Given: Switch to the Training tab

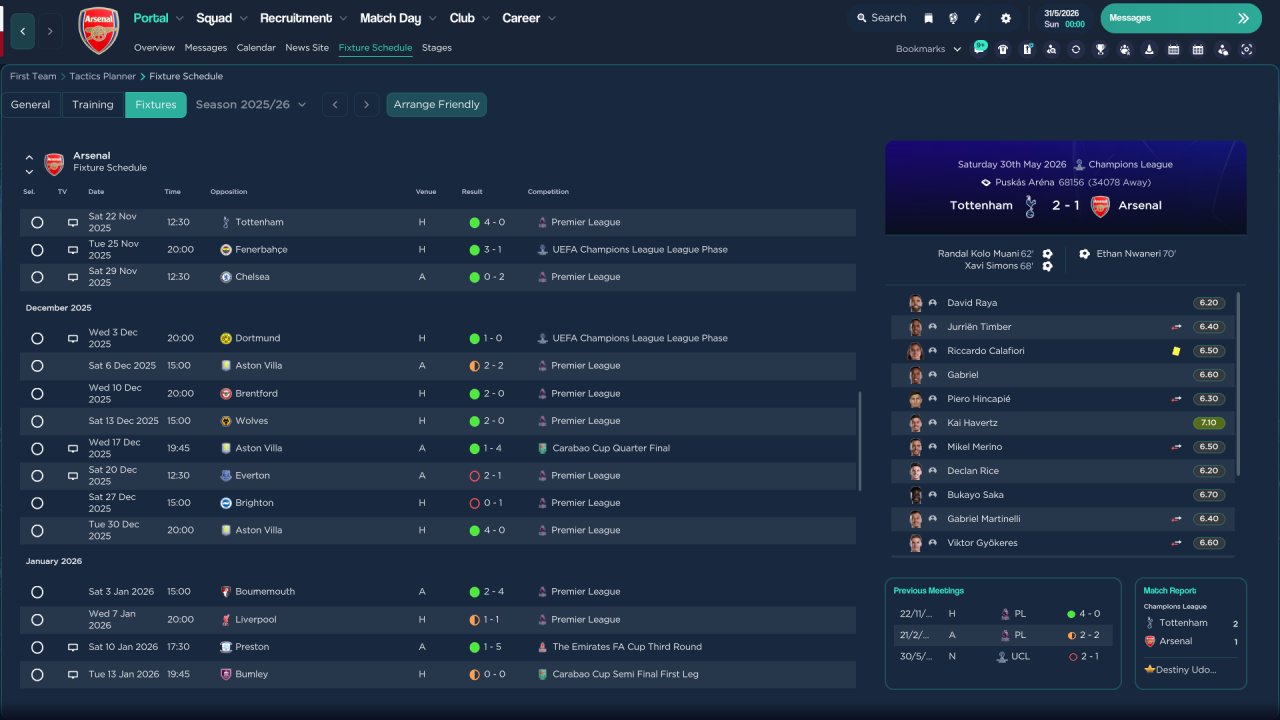Looking at the screenshot, I should (93, 105).
